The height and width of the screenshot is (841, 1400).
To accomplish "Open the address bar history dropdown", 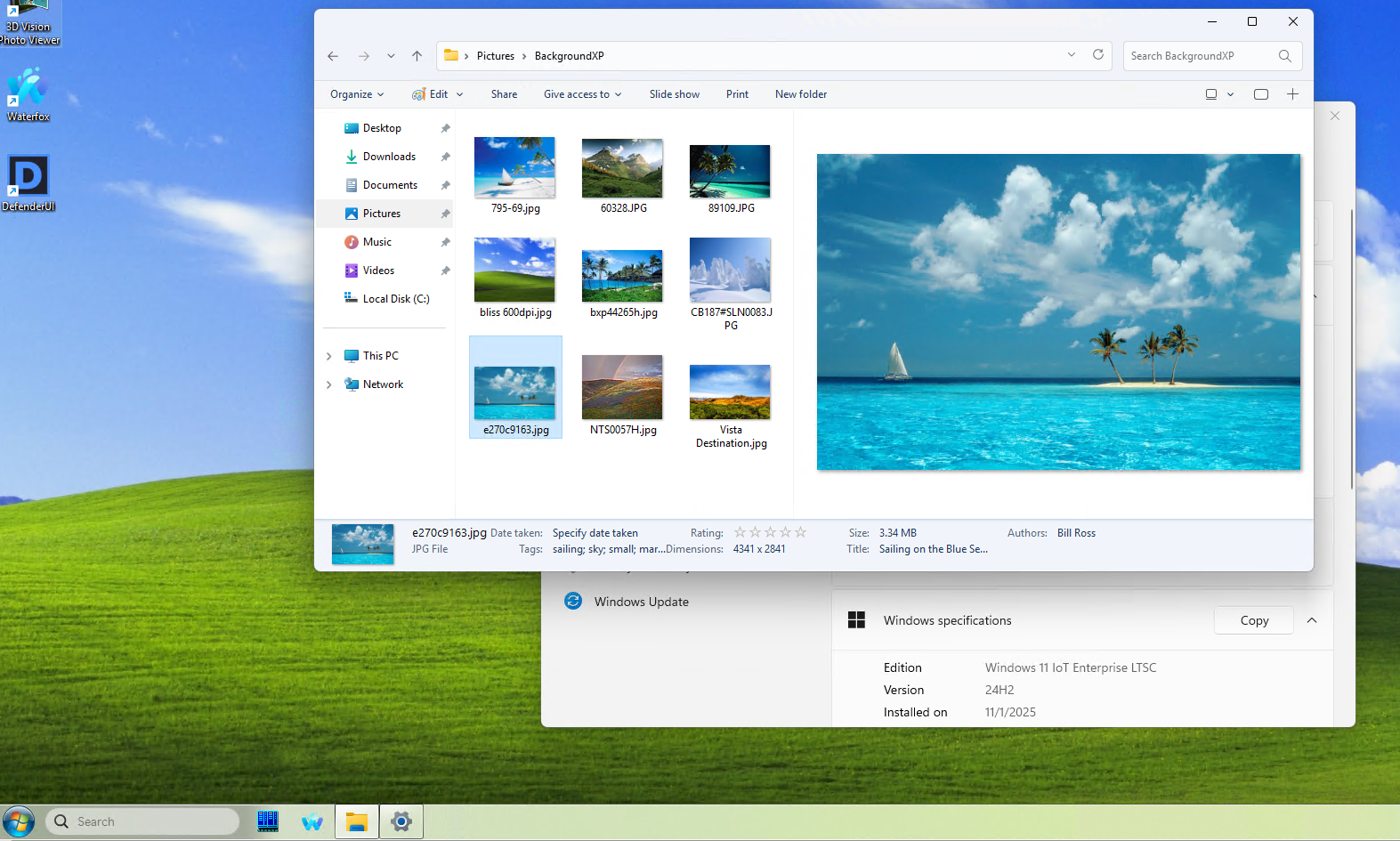I will point(1072,55).
